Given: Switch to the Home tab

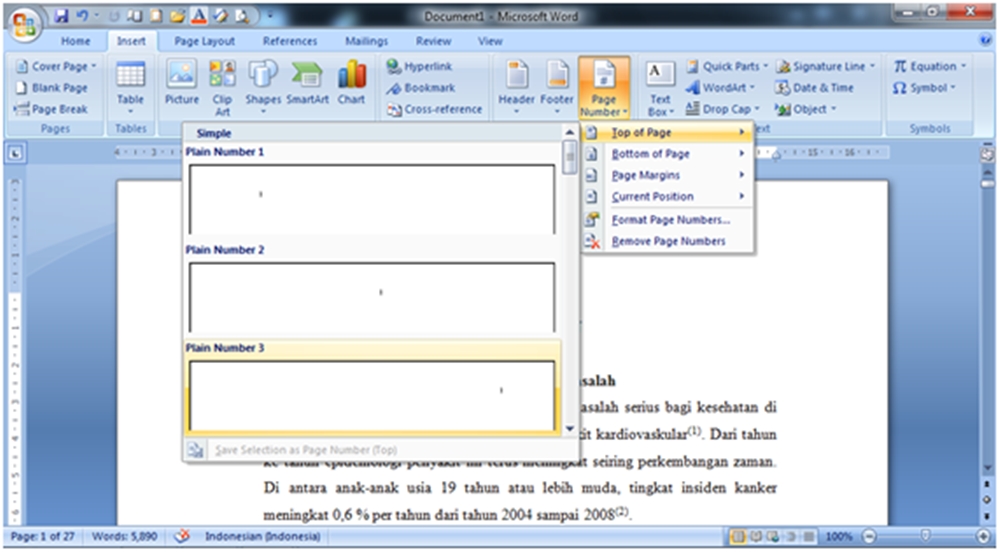Looking at the screenshot, I should click(x=76, y=41).
